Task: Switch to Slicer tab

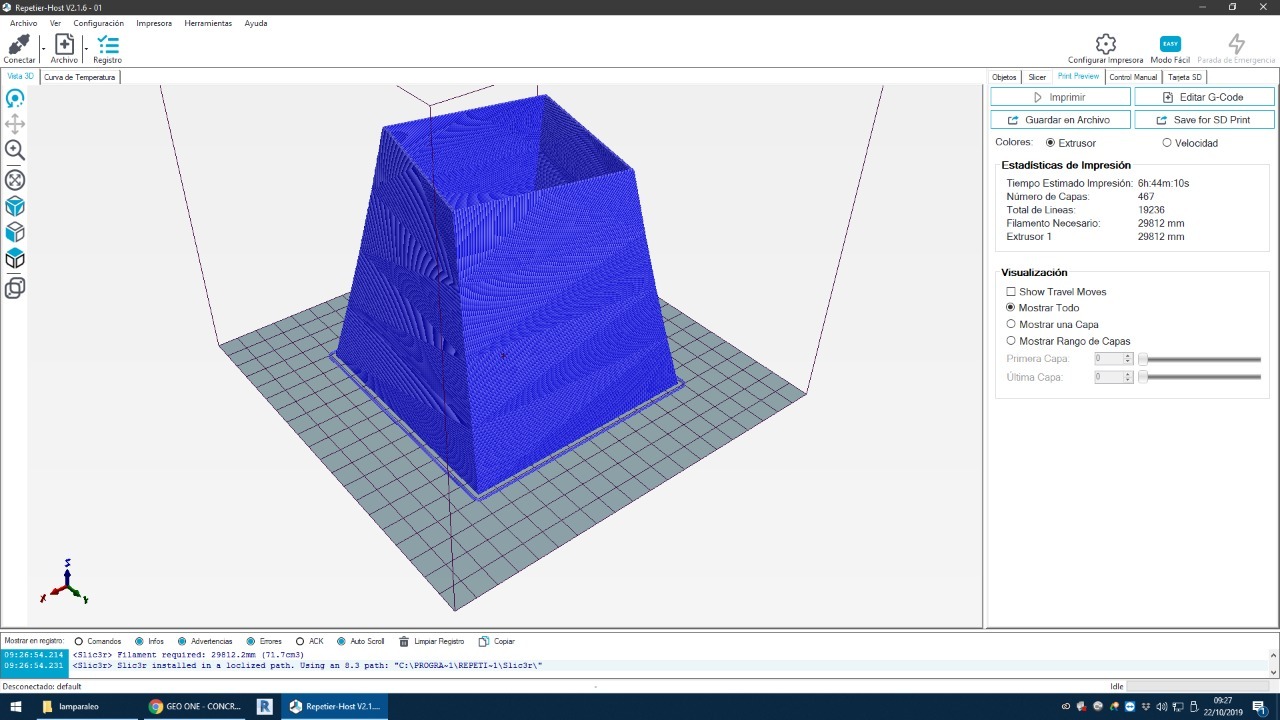Action: click(1037, 77)
